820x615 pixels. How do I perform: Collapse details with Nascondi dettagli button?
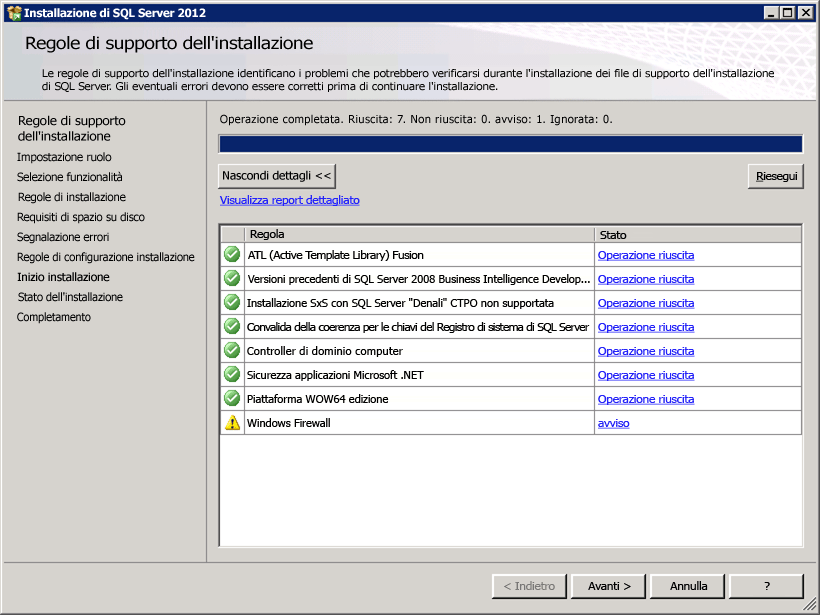tap(277, 175)
